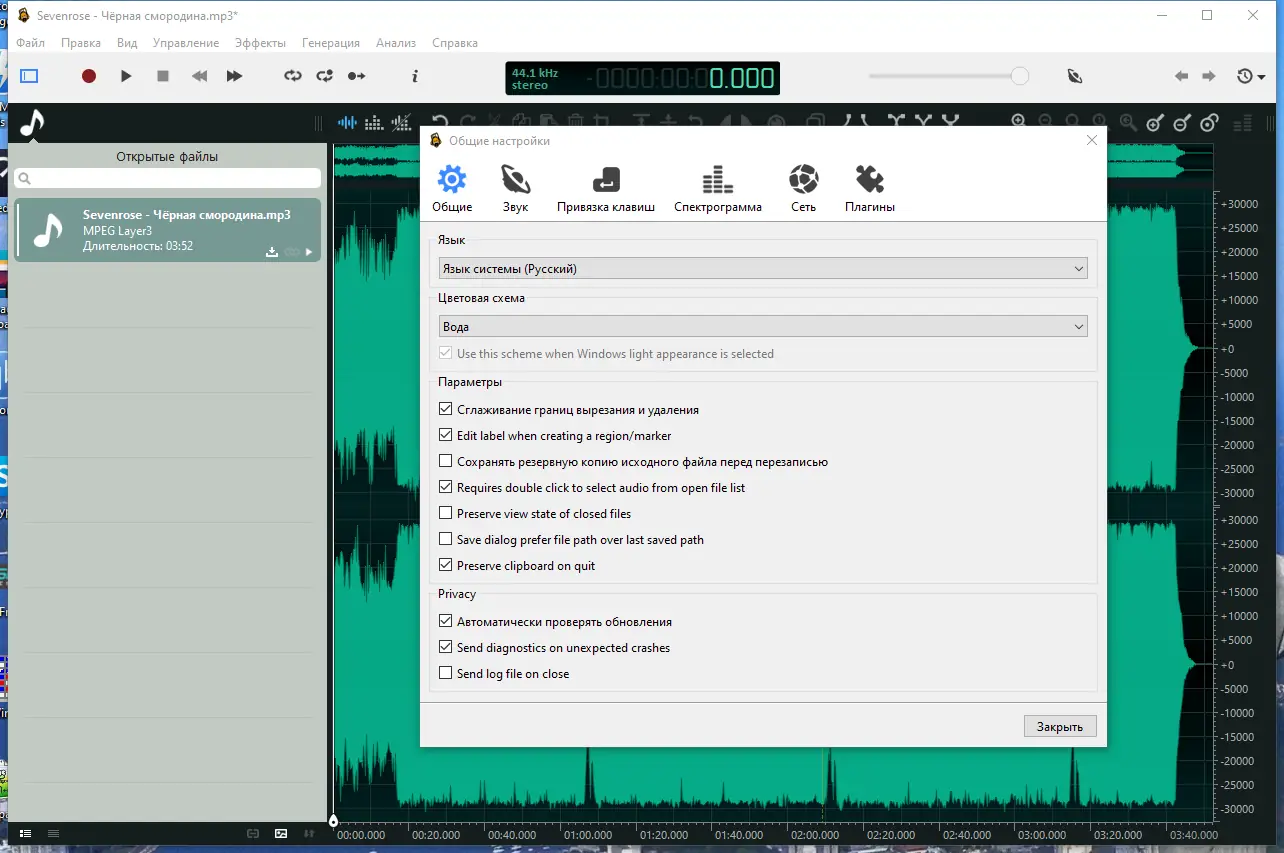Click the music note Open files panel icon

32,123
